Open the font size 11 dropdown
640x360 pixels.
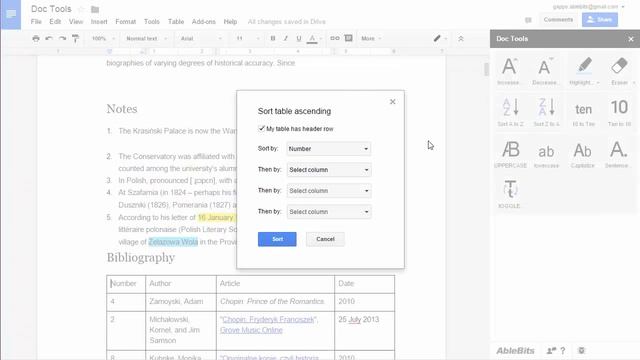(x=247, y=38)
